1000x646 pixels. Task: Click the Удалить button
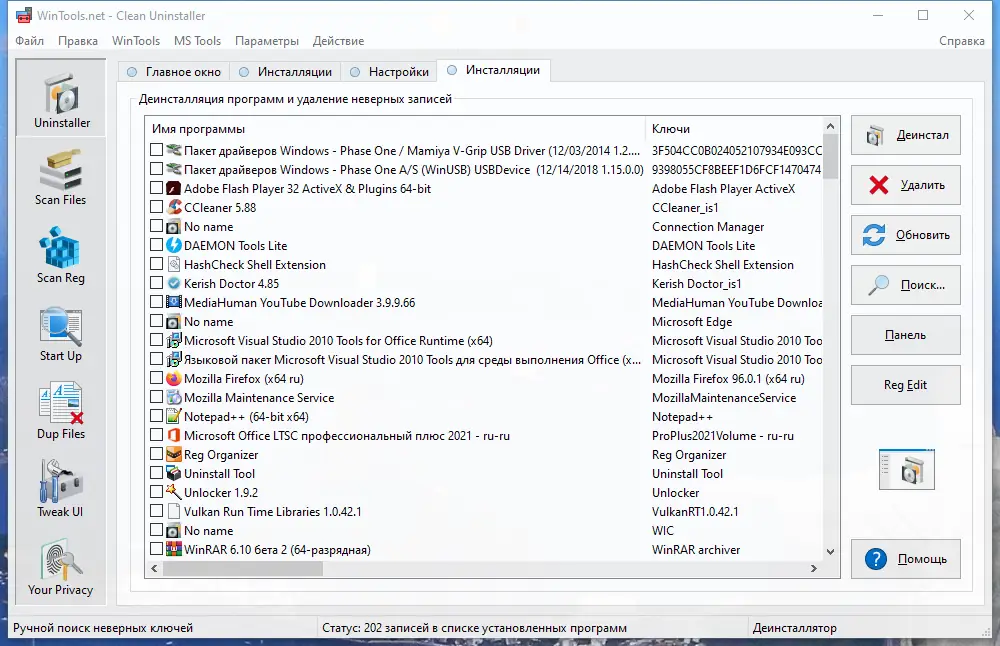point(906,185)
